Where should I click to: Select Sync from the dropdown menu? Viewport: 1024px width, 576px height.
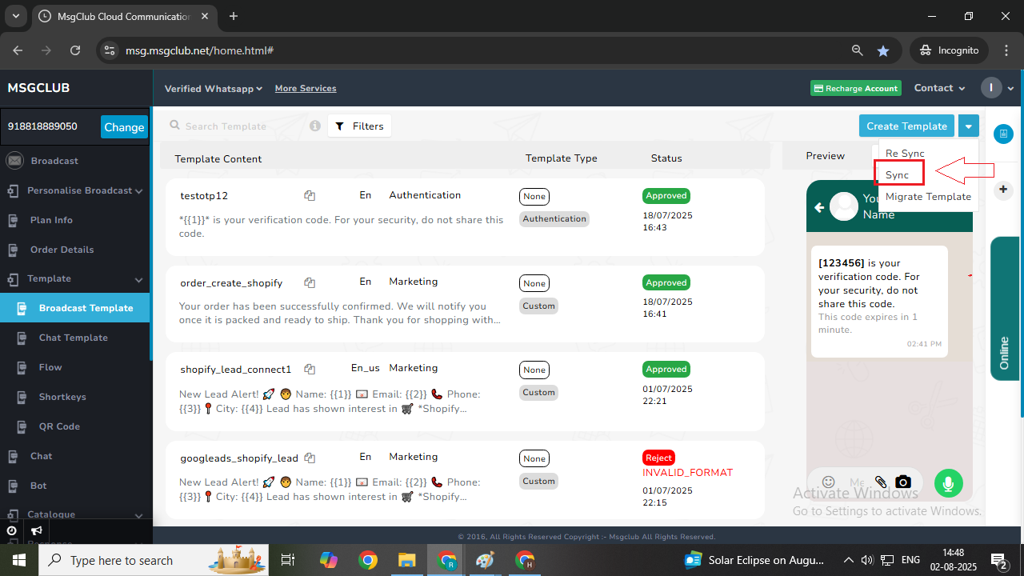coord(897,175)
